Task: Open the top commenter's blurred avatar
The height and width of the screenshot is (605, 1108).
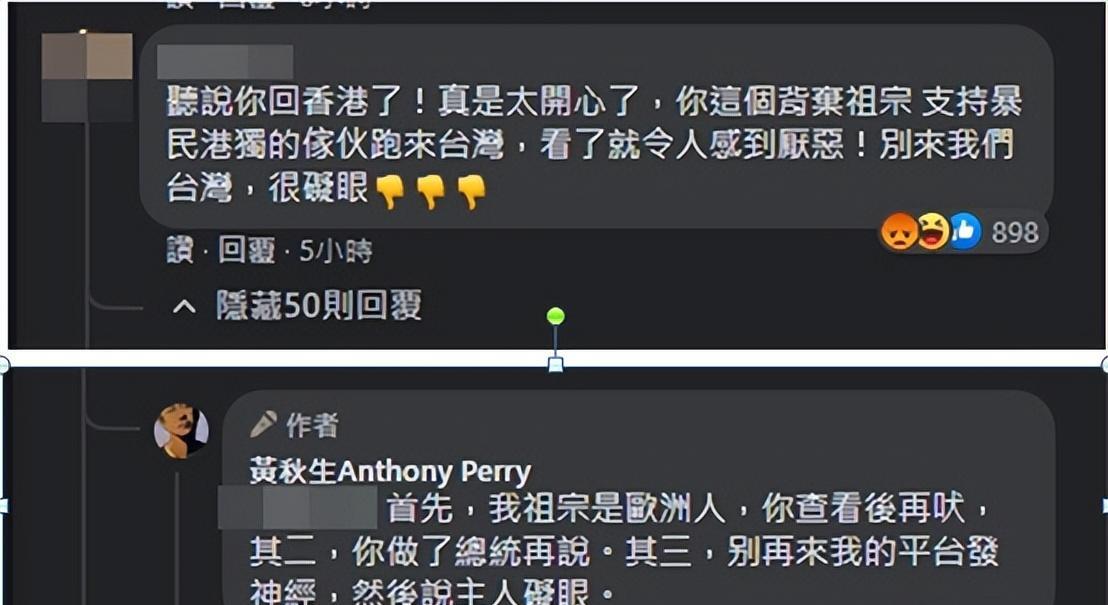Action: (x=87, y=77)
